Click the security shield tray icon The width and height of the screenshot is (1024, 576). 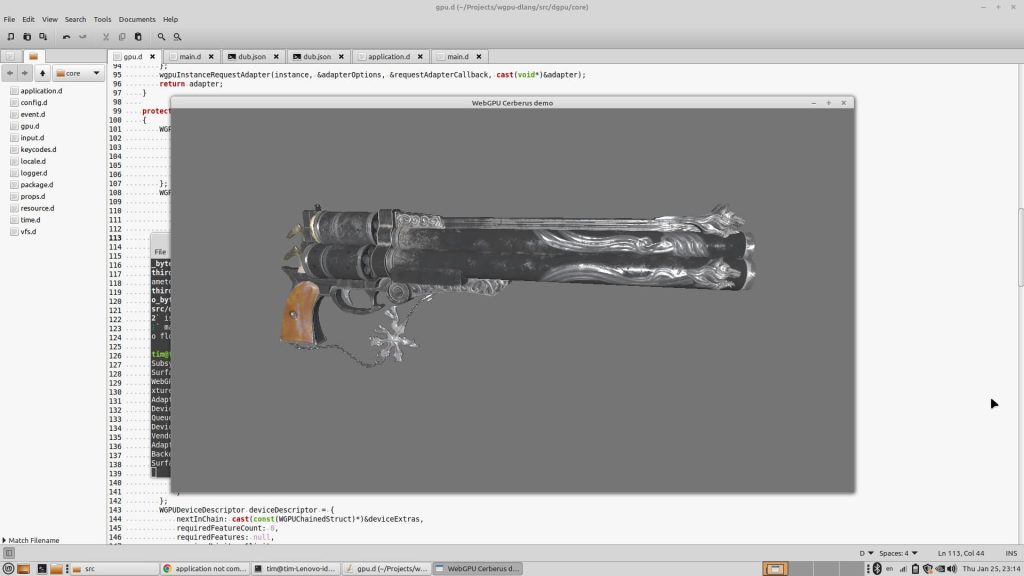[927, 569]
